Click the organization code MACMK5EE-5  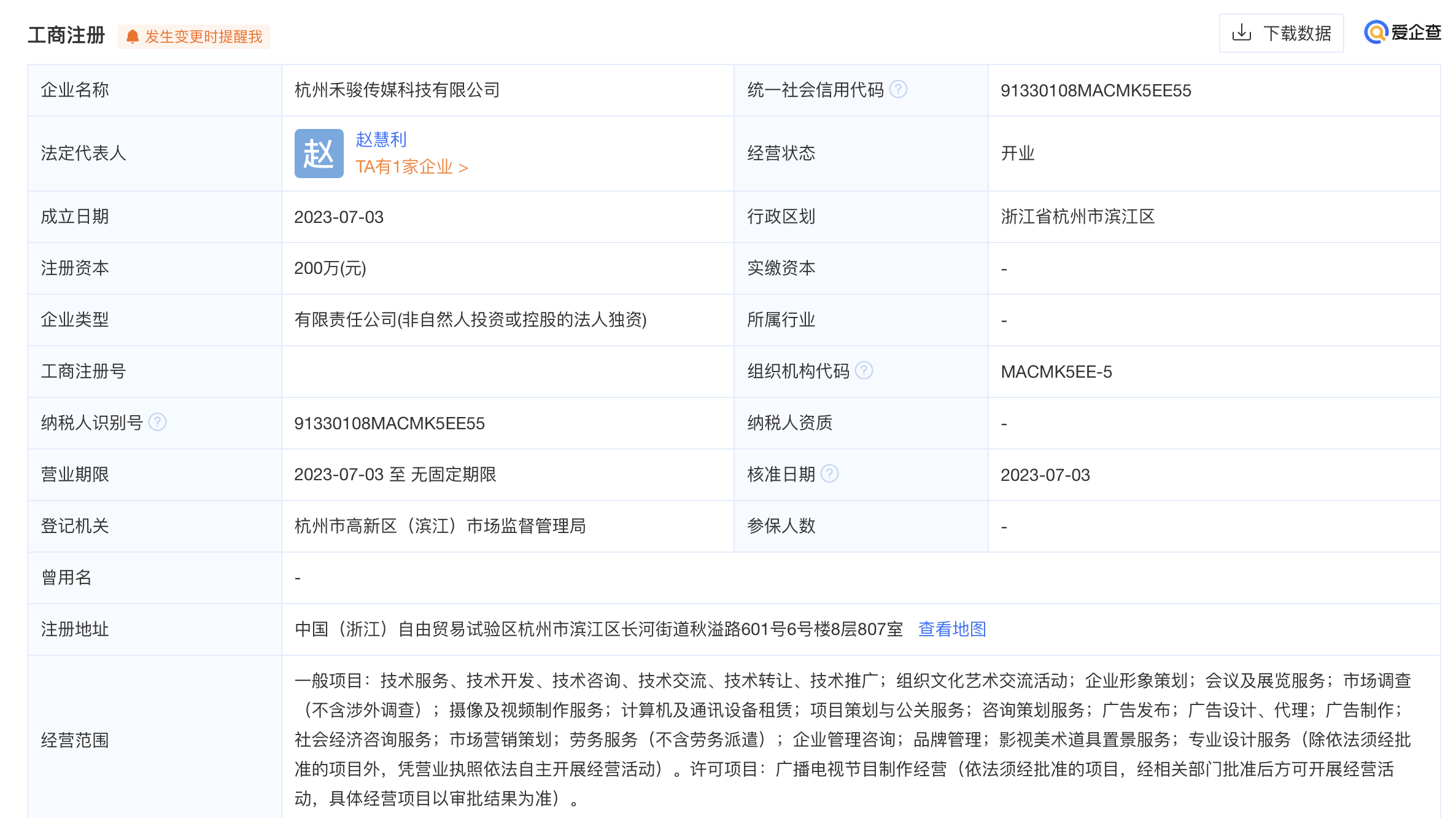coord(1056,372)
